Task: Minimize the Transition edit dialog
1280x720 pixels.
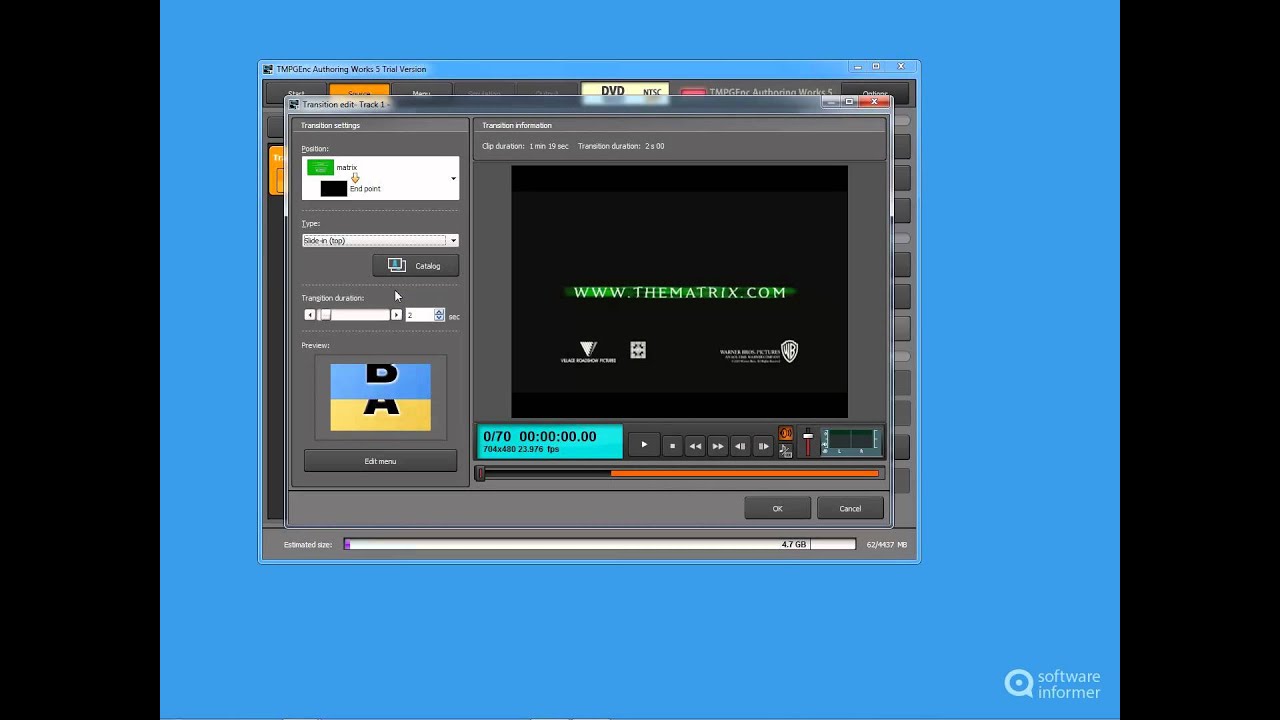Action: coord(831,102)
